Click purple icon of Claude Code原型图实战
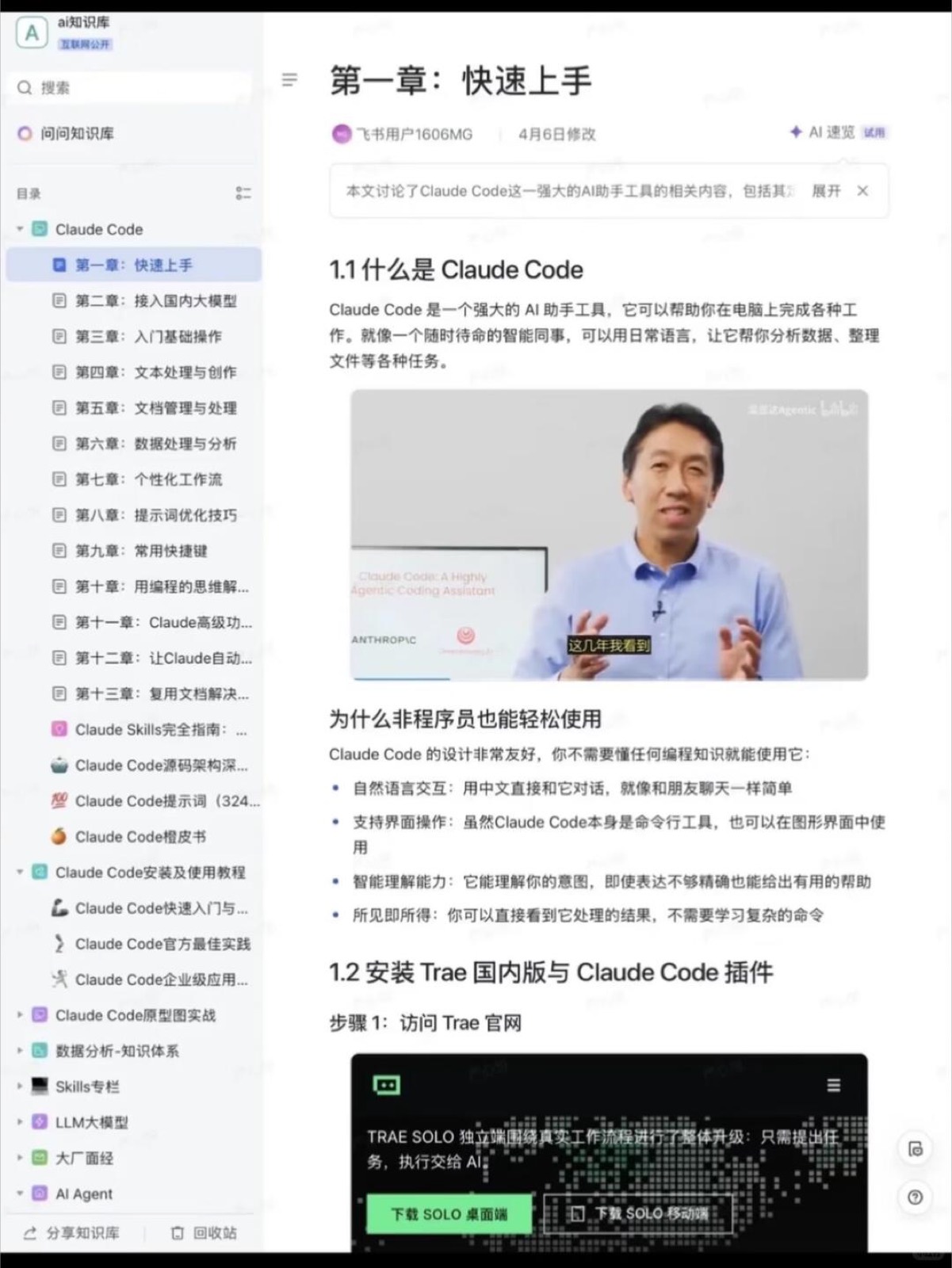The width and height of the screenshot is (952, 1268). tap(40, 1014)
